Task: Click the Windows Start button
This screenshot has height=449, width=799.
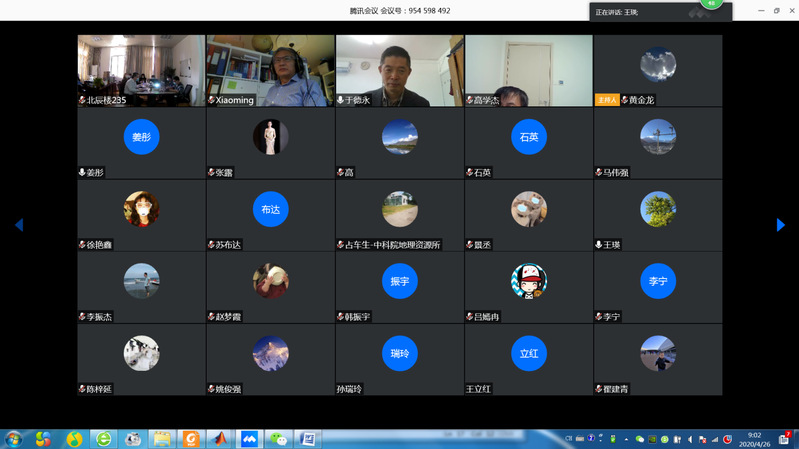Action: [14, 439]
